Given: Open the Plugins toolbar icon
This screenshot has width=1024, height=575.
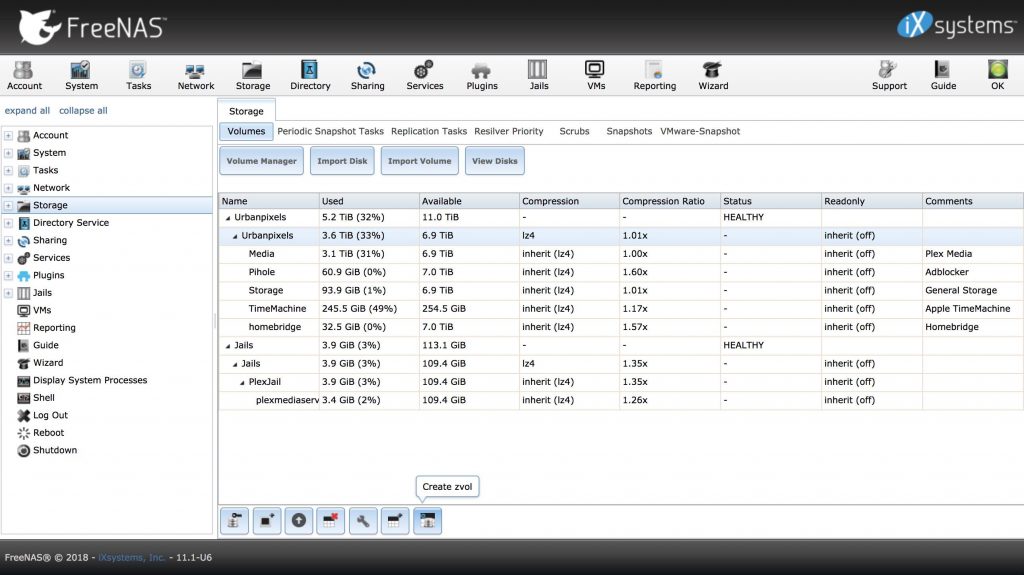Looking at the screenshot, I should tap(482, 75).
